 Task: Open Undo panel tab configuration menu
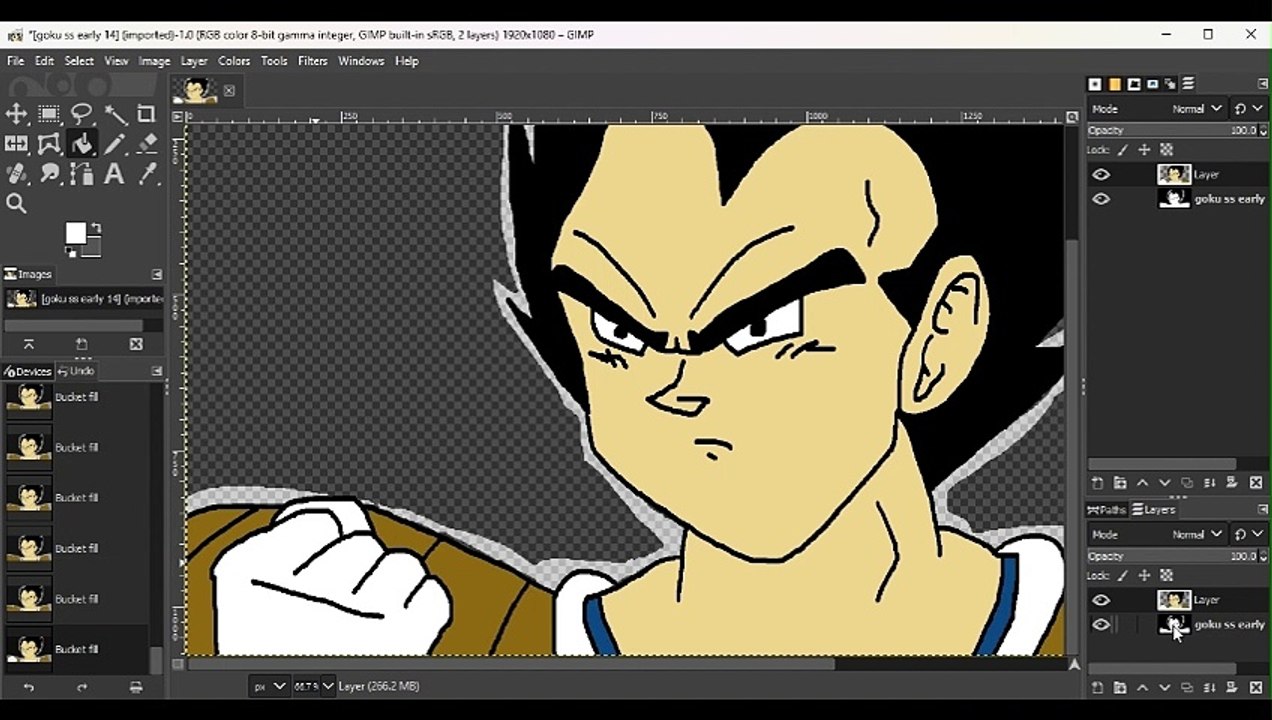point(157,371)
